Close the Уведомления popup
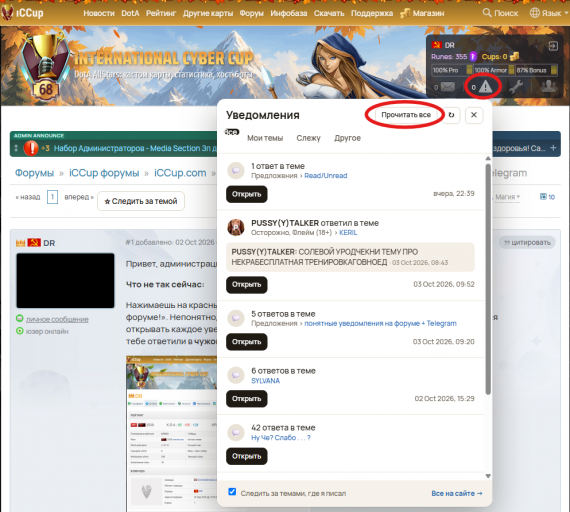The height and width of the screenshot is (512, 570). point(474,115)
